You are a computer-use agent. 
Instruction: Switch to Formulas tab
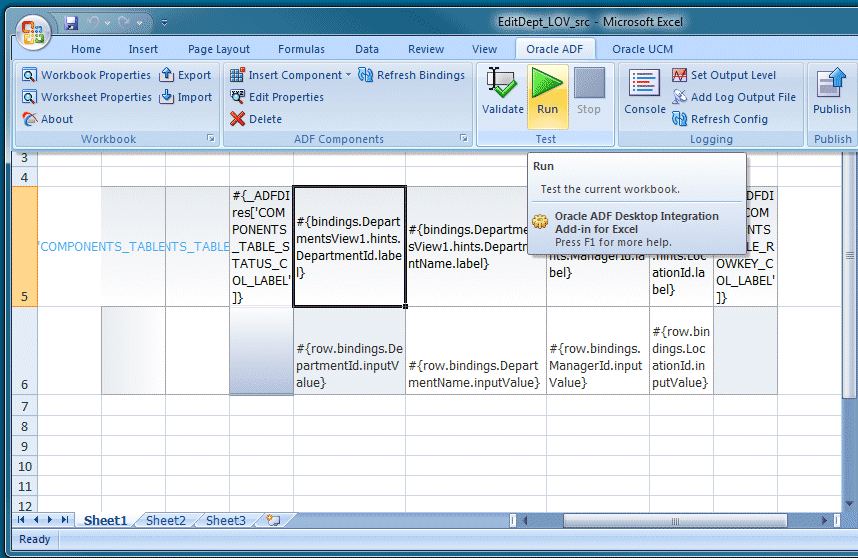pyautogui.click(x=302, y=49)
